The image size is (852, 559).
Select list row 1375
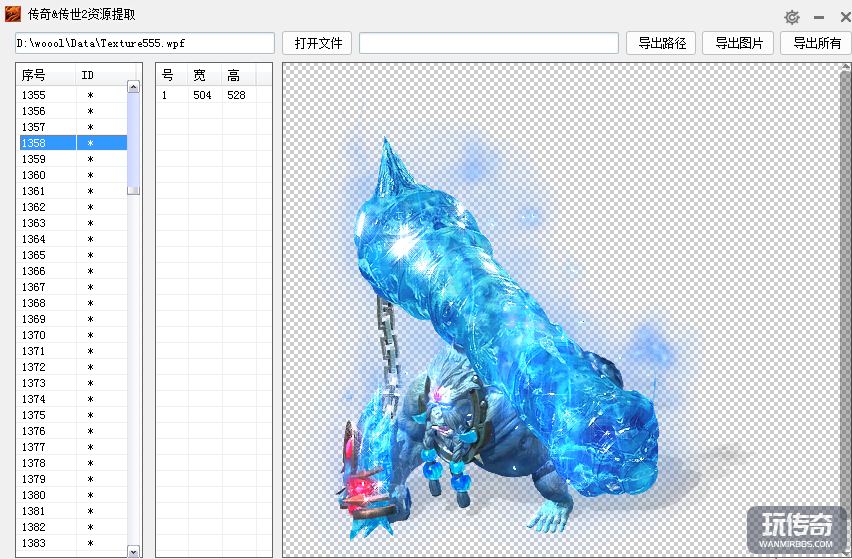coord(73,415)
